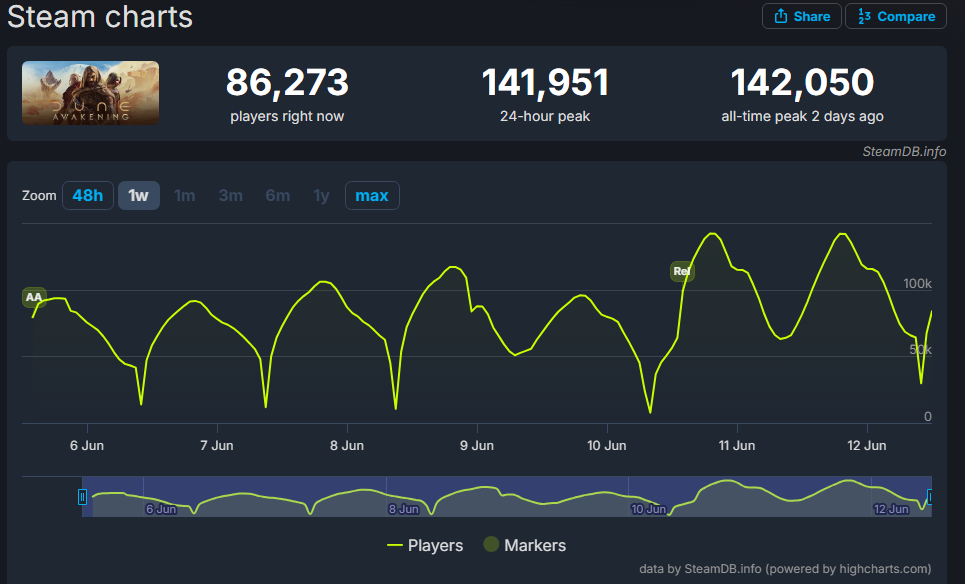
Task: Select the 1m zoom range
Action: click(x=185, y=196)
